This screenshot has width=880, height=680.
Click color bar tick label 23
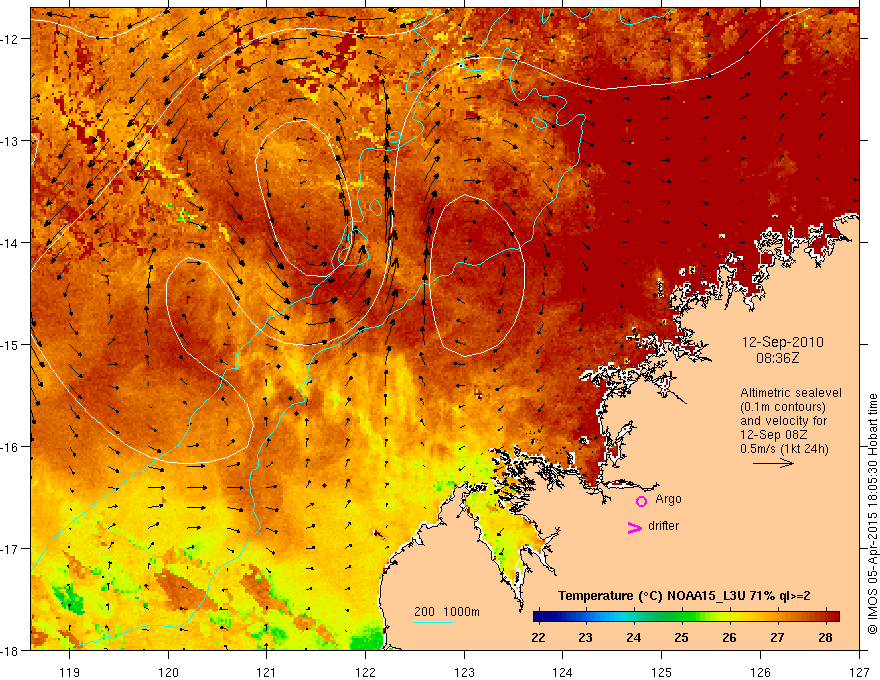coord(586,638)
